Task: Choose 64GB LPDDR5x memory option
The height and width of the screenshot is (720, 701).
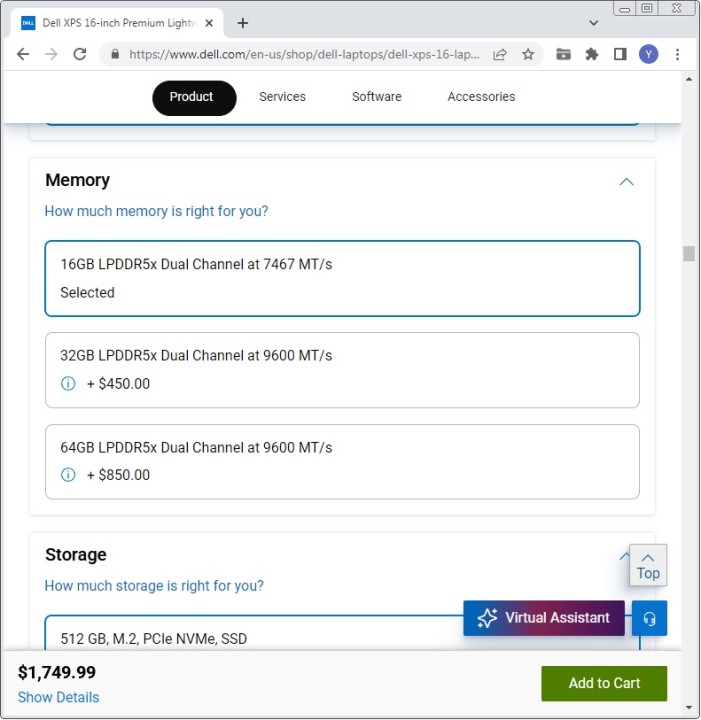Action: 342,461
